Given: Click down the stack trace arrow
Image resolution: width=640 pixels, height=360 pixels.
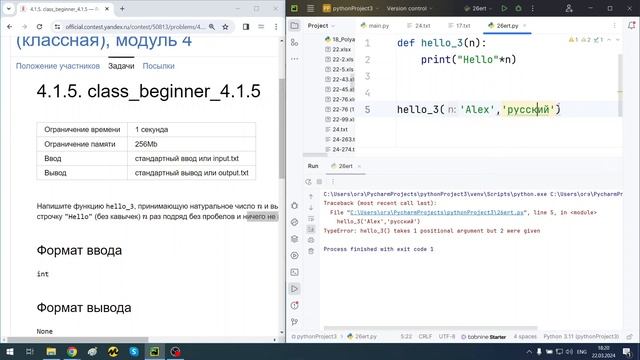Looking at the screenshot, I should click(311, 207).
